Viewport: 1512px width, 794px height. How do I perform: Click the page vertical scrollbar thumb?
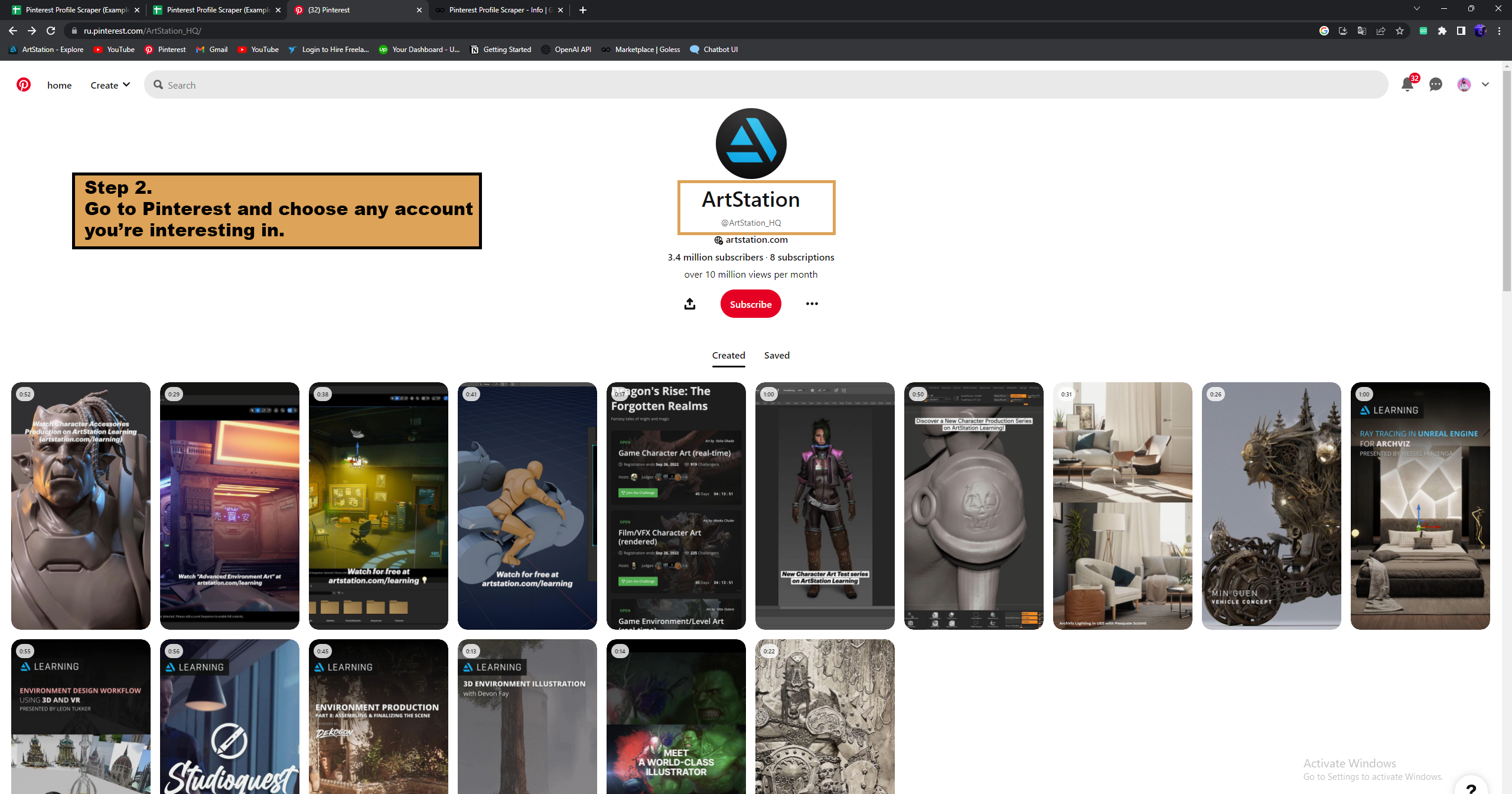pos(1507,180)
